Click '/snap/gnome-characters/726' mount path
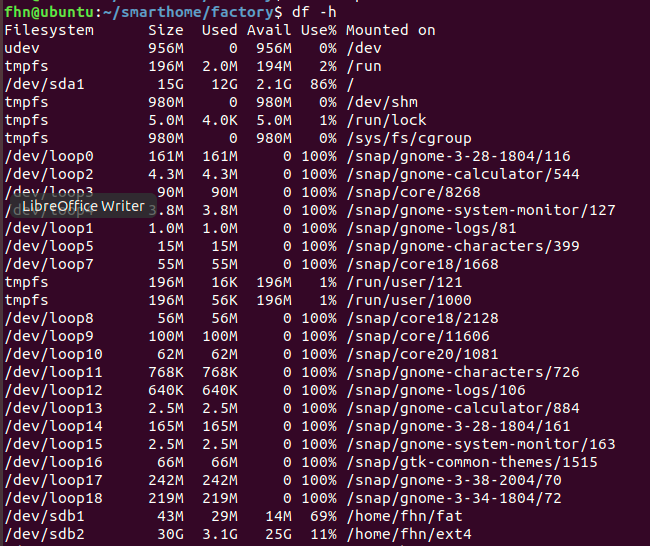This screenshot has height=546, width=650. click(x=463, y=373)
